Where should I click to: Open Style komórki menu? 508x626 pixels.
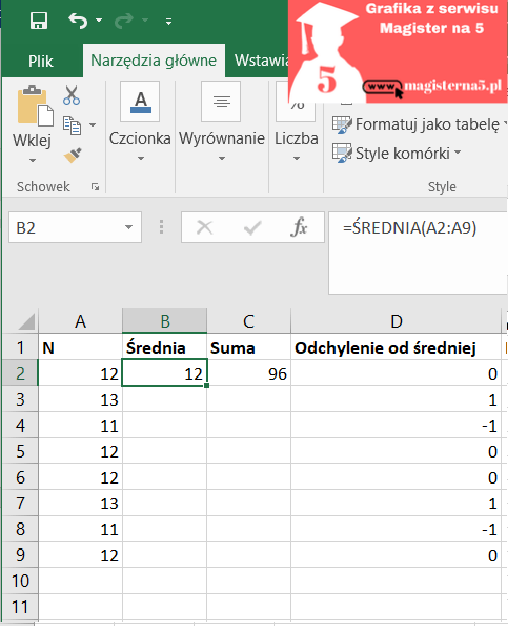pos(397,153)
